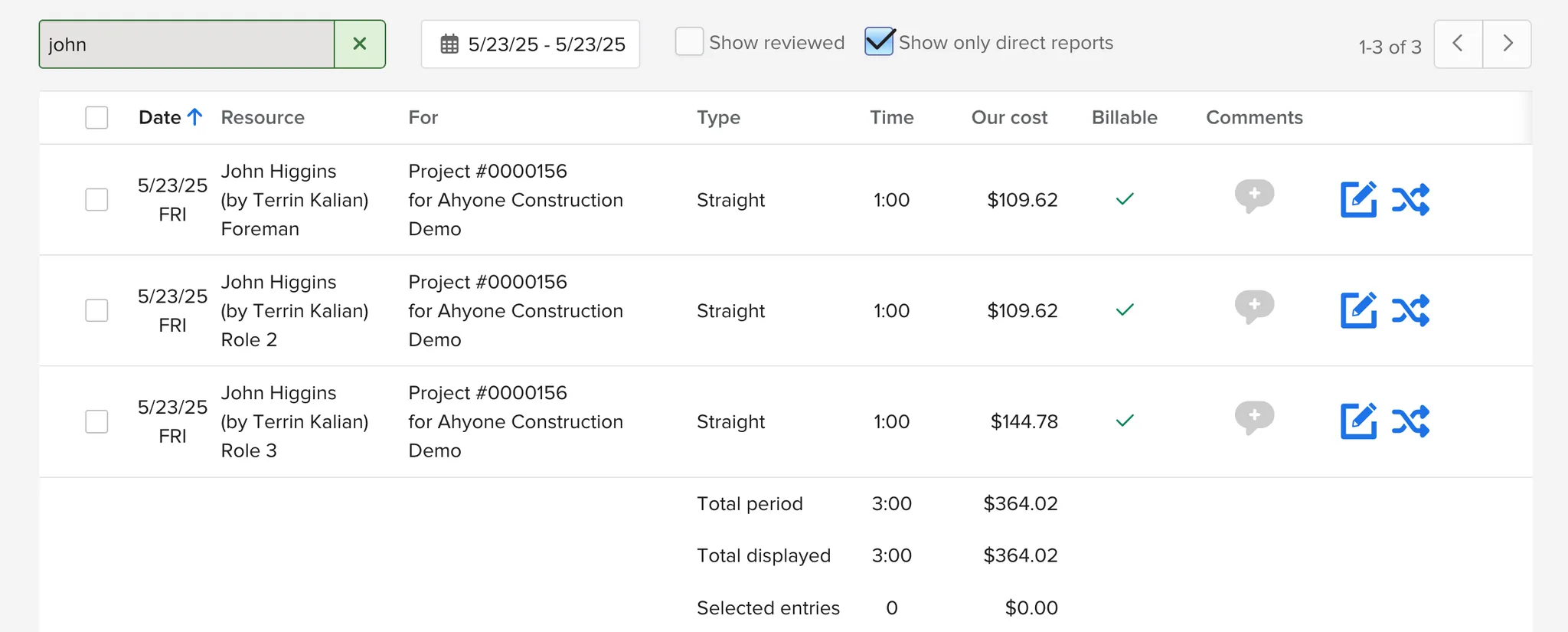
Task: Open the 5/23/25 date range picker
Action: pos(531,44)
